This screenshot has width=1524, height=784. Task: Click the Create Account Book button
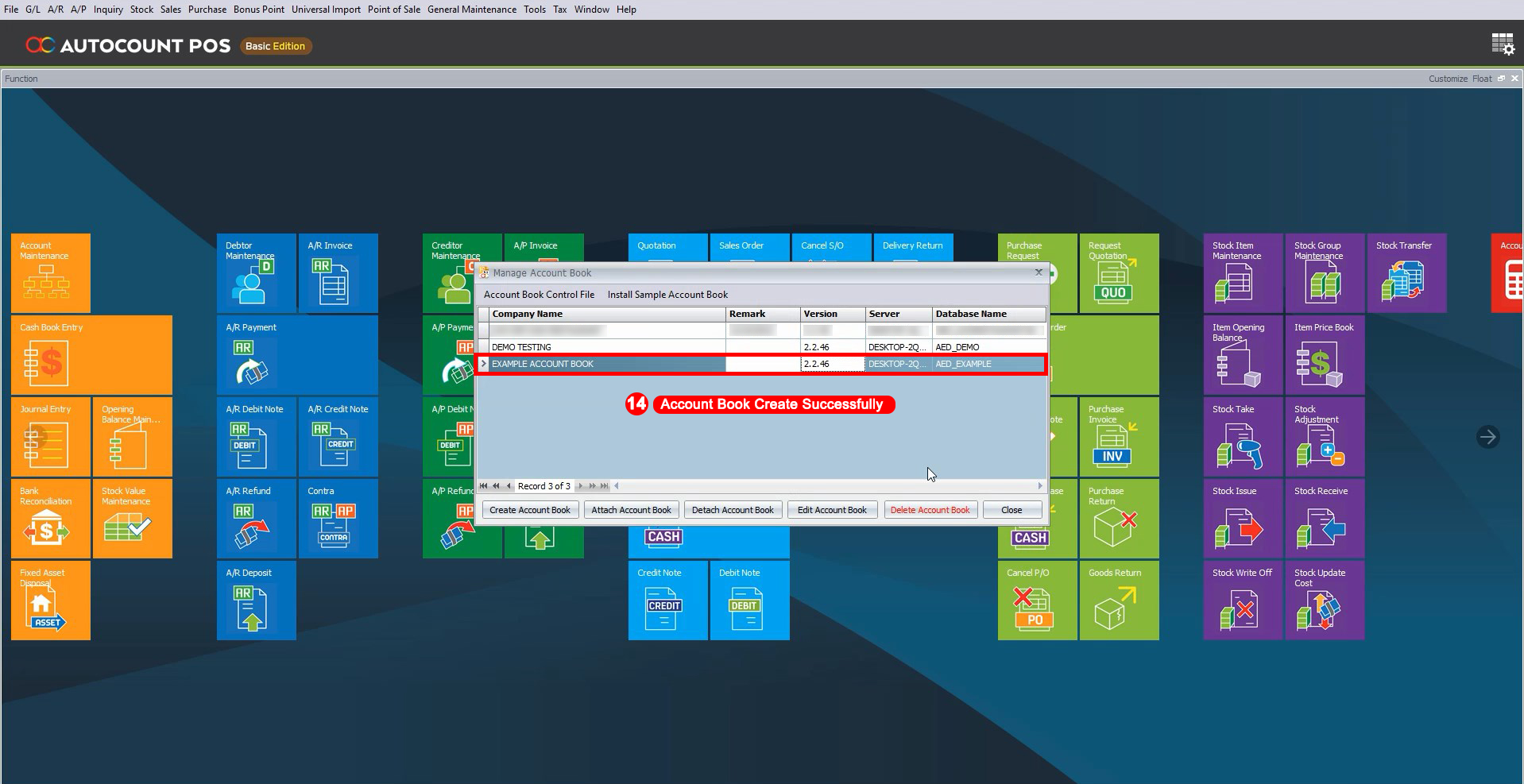click(x=530, y=510)
